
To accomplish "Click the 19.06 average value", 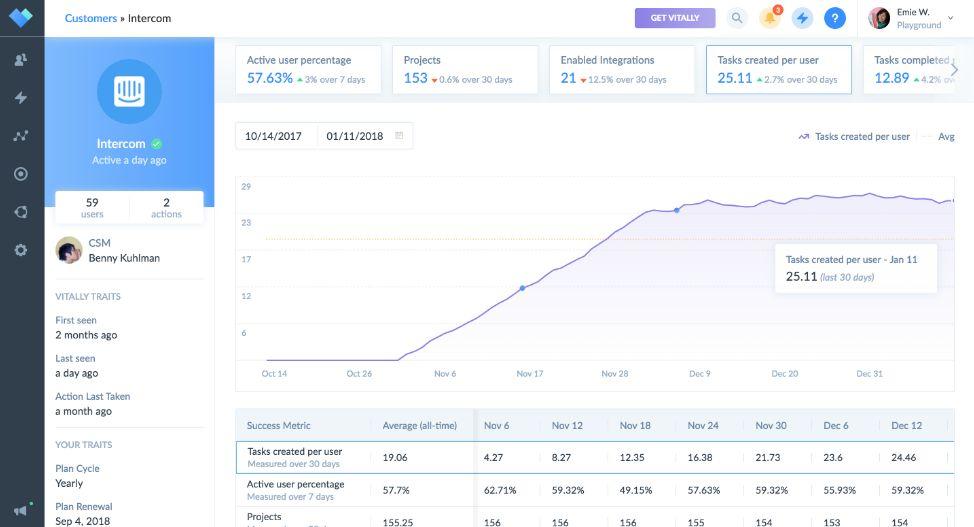I will click(x=395, y=457).
